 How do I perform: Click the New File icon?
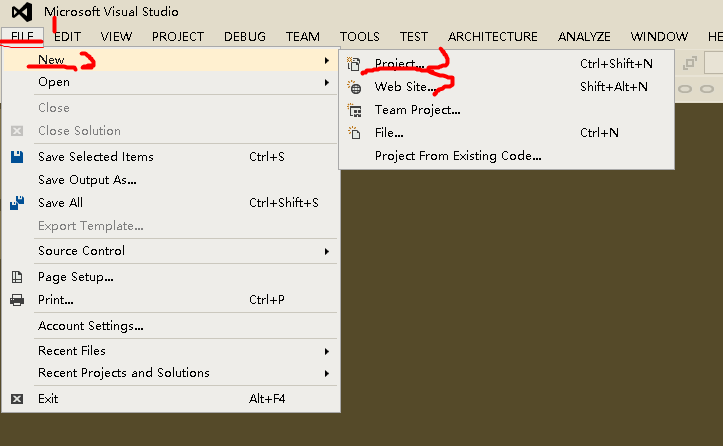354,133
